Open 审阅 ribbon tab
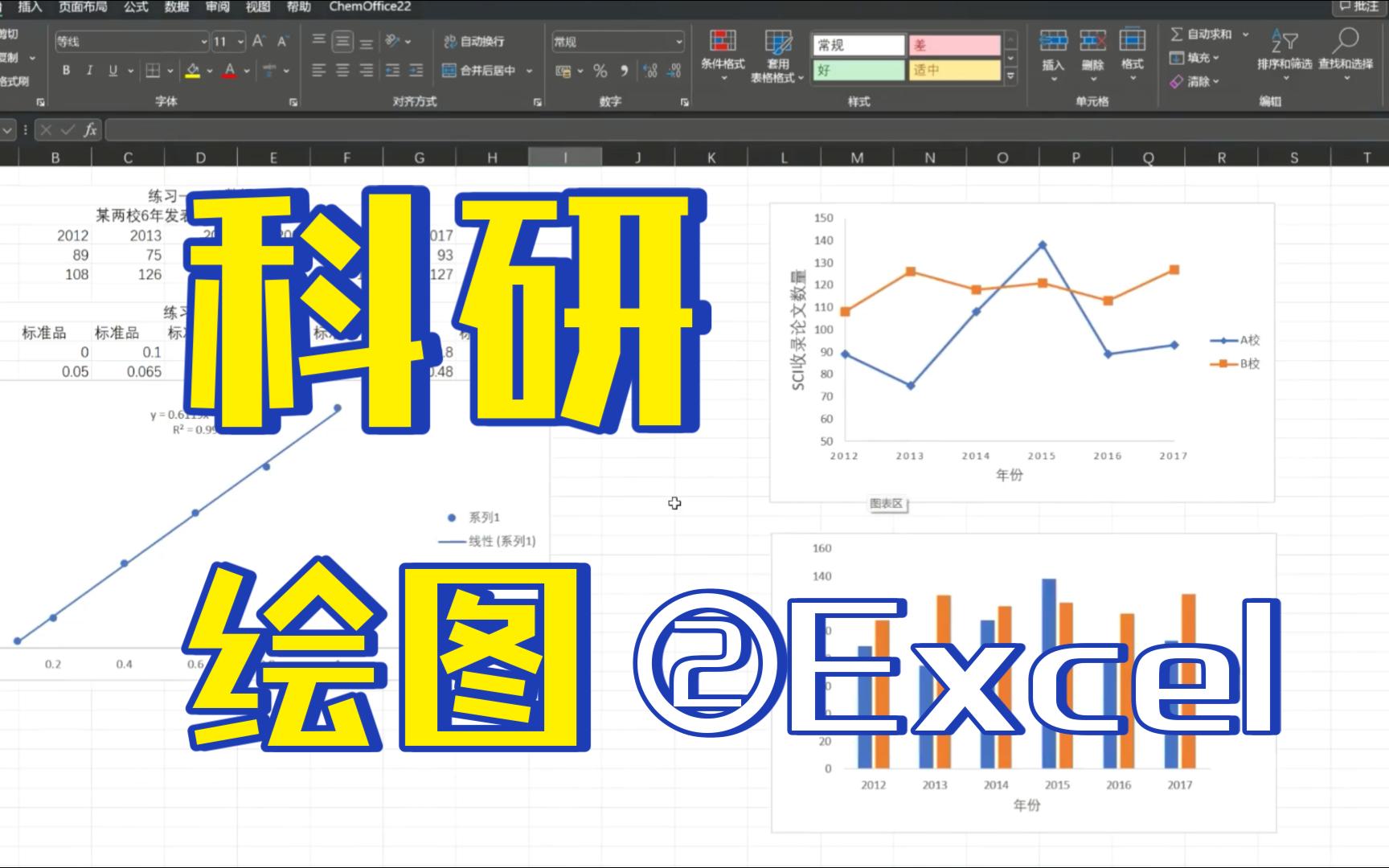The image size is (1389, 868). (217, 6)
